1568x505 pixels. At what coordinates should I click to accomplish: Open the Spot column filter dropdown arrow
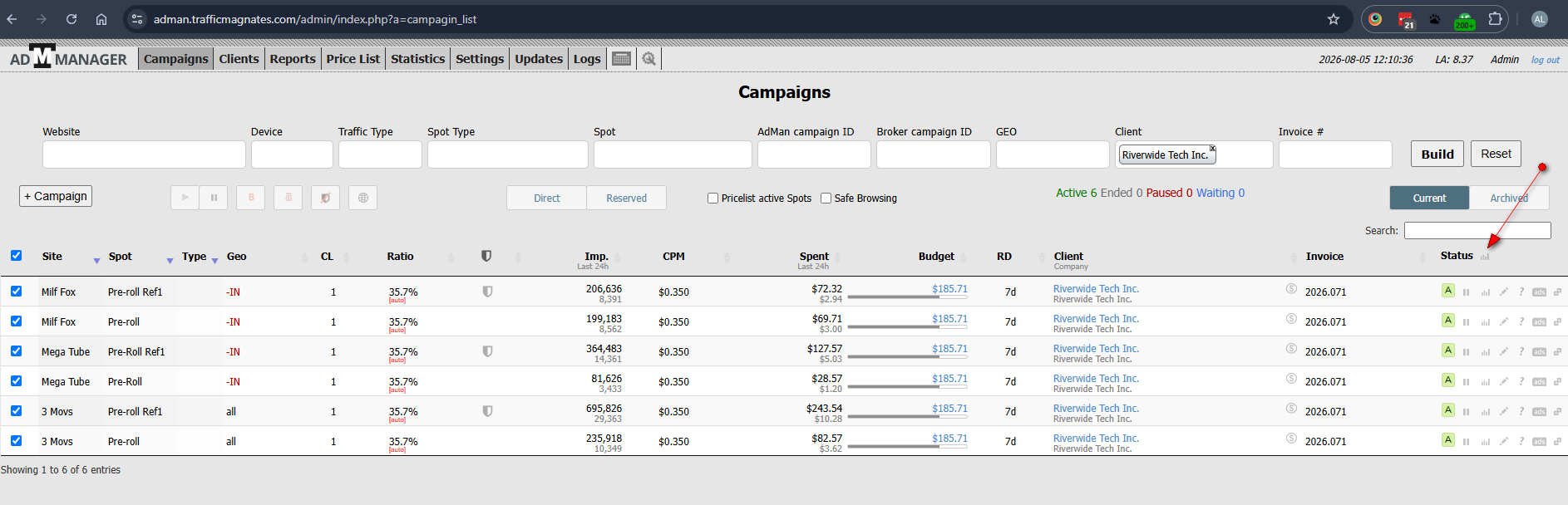170,261
